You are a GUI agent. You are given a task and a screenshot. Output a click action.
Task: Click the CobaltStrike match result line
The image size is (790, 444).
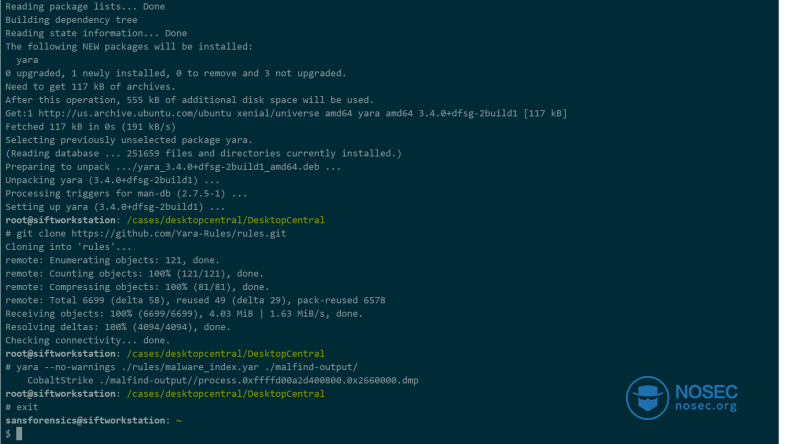[223, 380]
